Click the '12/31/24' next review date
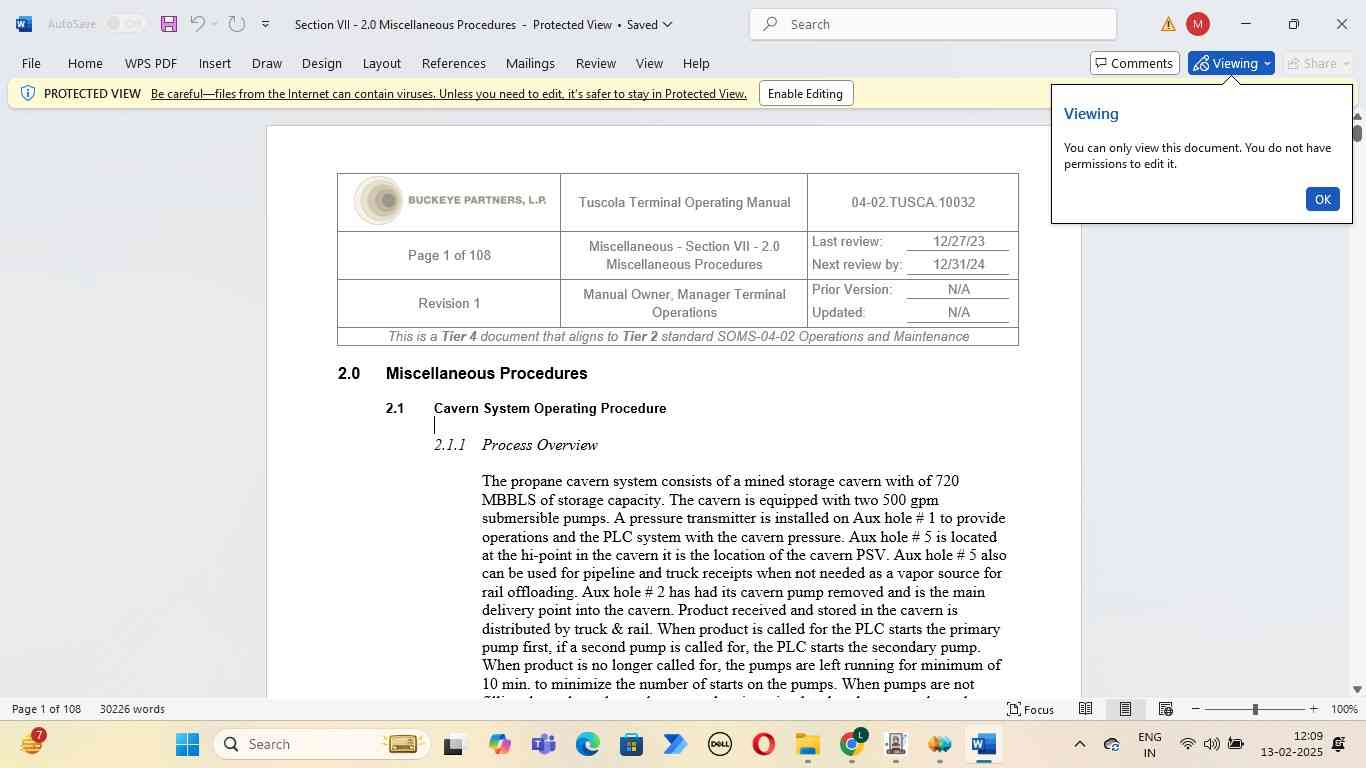The height and width of the screenshot is (768, 1366). 959,265
